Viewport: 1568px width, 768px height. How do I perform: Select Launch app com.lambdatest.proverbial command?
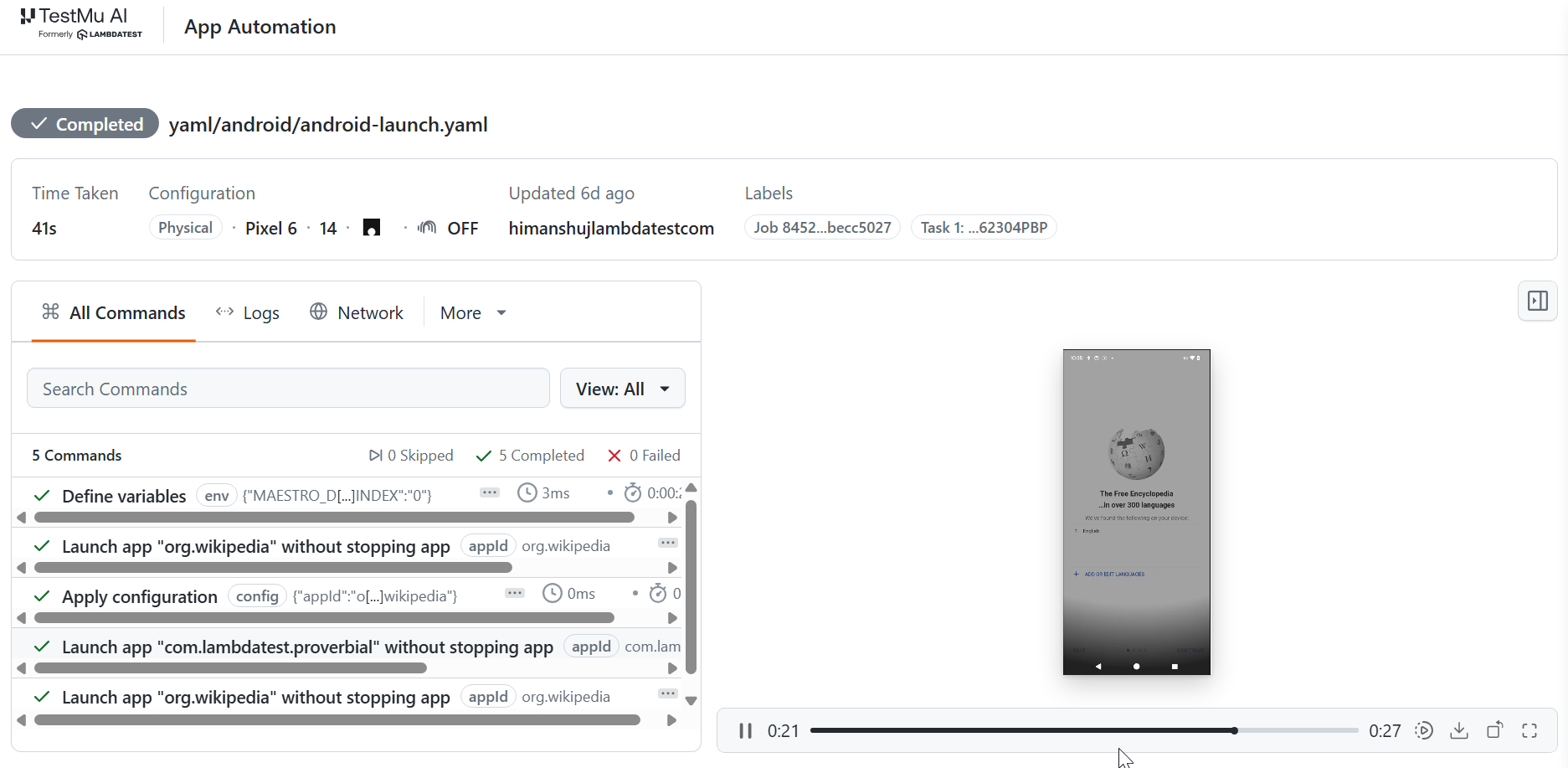307,647
